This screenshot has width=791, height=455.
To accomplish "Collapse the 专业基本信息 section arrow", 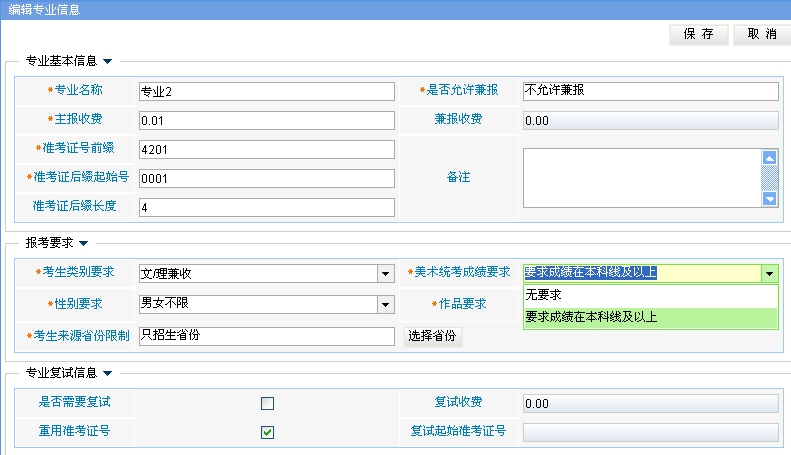I will [108, 62].
